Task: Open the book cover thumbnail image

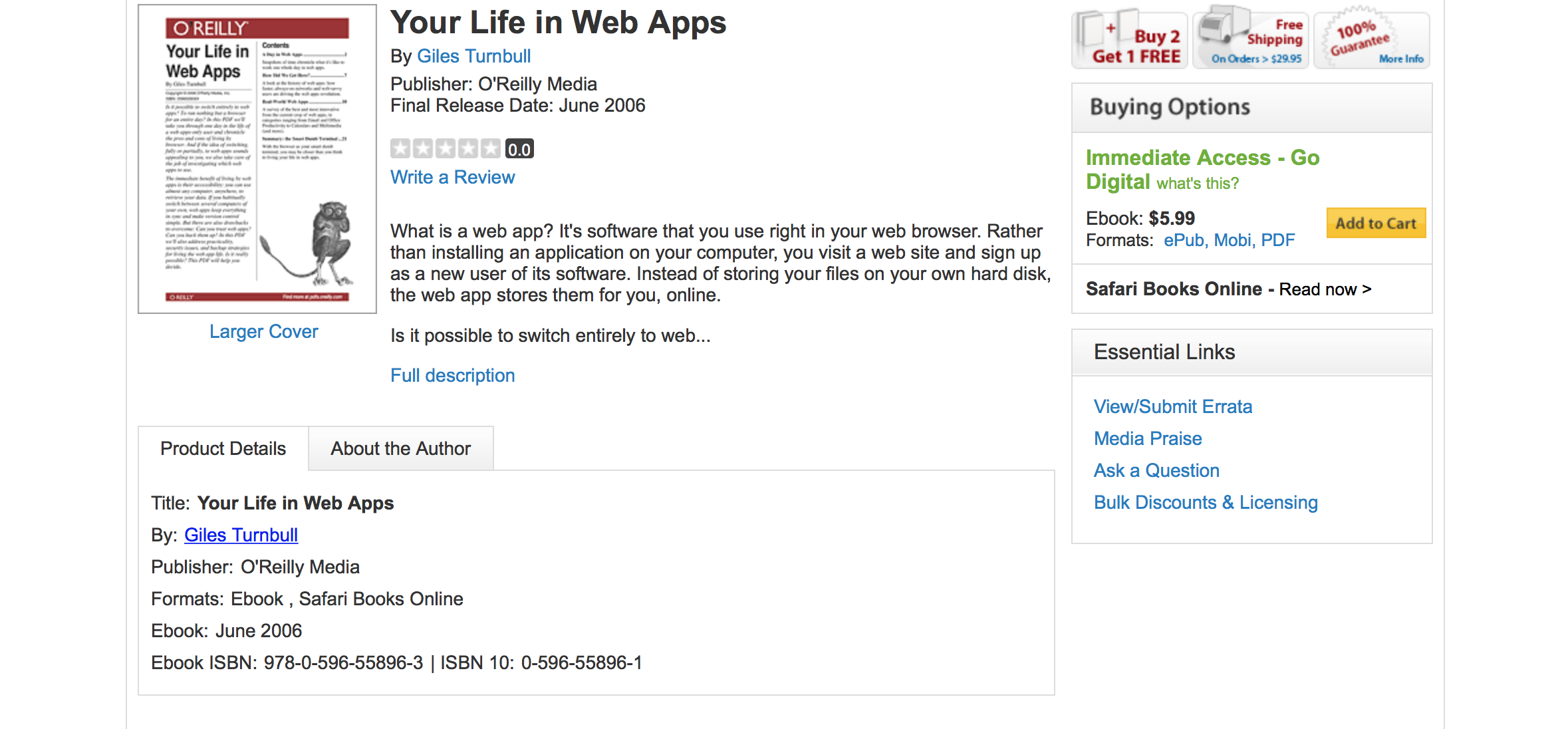Action: tap(257, 159)
